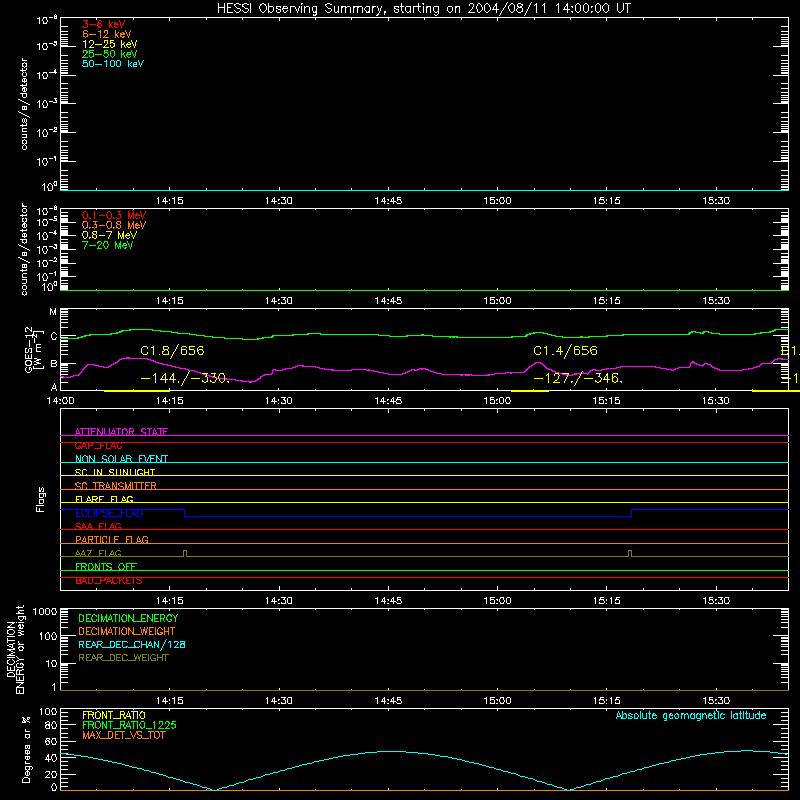Click the NON_SOLAR_EVENT flag label
The width and height of the screenshot is (800, 800).
[121, 459]
